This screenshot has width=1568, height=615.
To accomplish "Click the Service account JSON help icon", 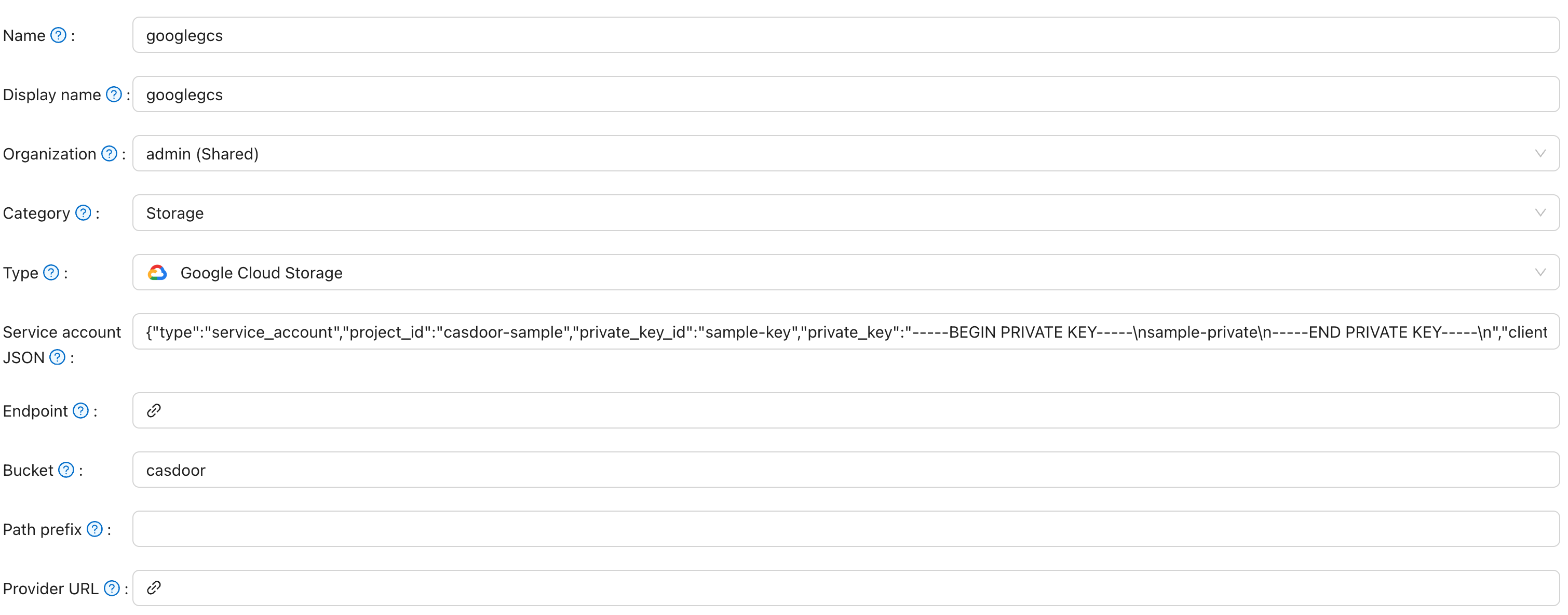I will [x=57, y=358].
